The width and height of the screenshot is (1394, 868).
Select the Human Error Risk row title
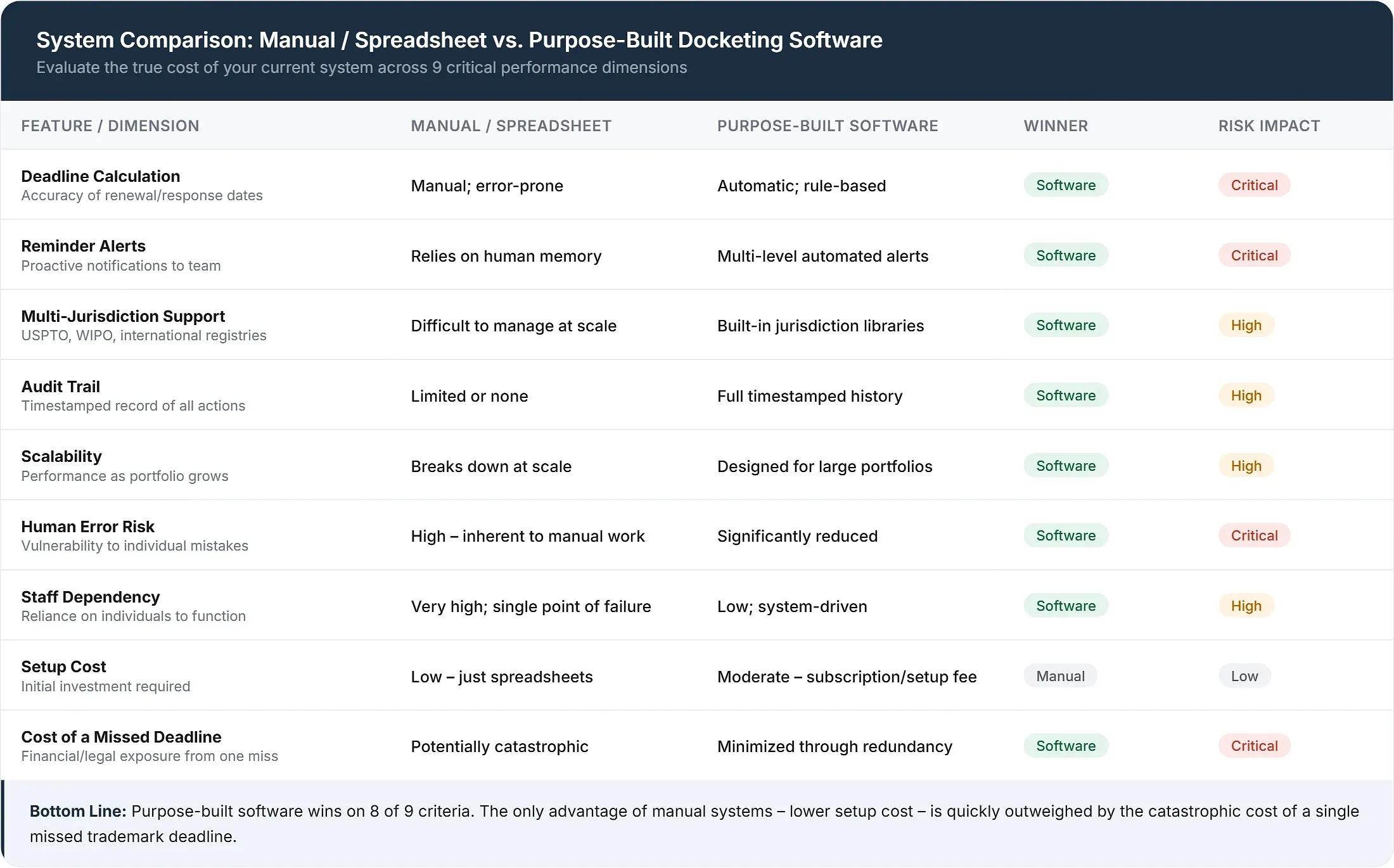88,527
